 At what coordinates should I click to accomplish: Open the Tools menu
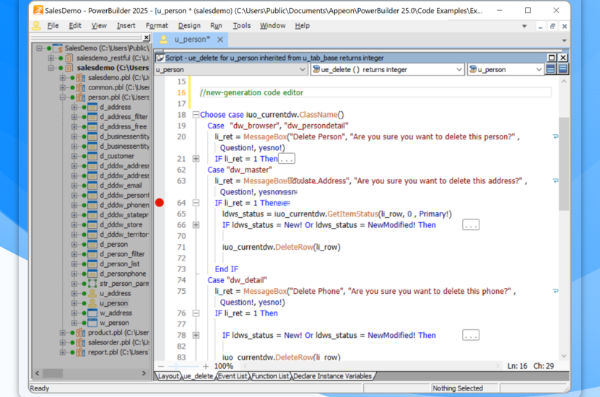coord(241,26)
